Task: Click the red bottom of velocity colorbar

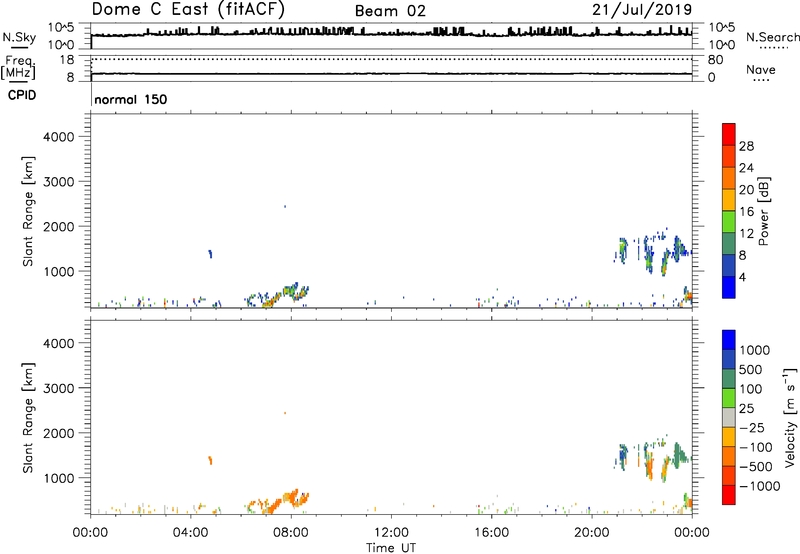Action: (x=729, y=495)
